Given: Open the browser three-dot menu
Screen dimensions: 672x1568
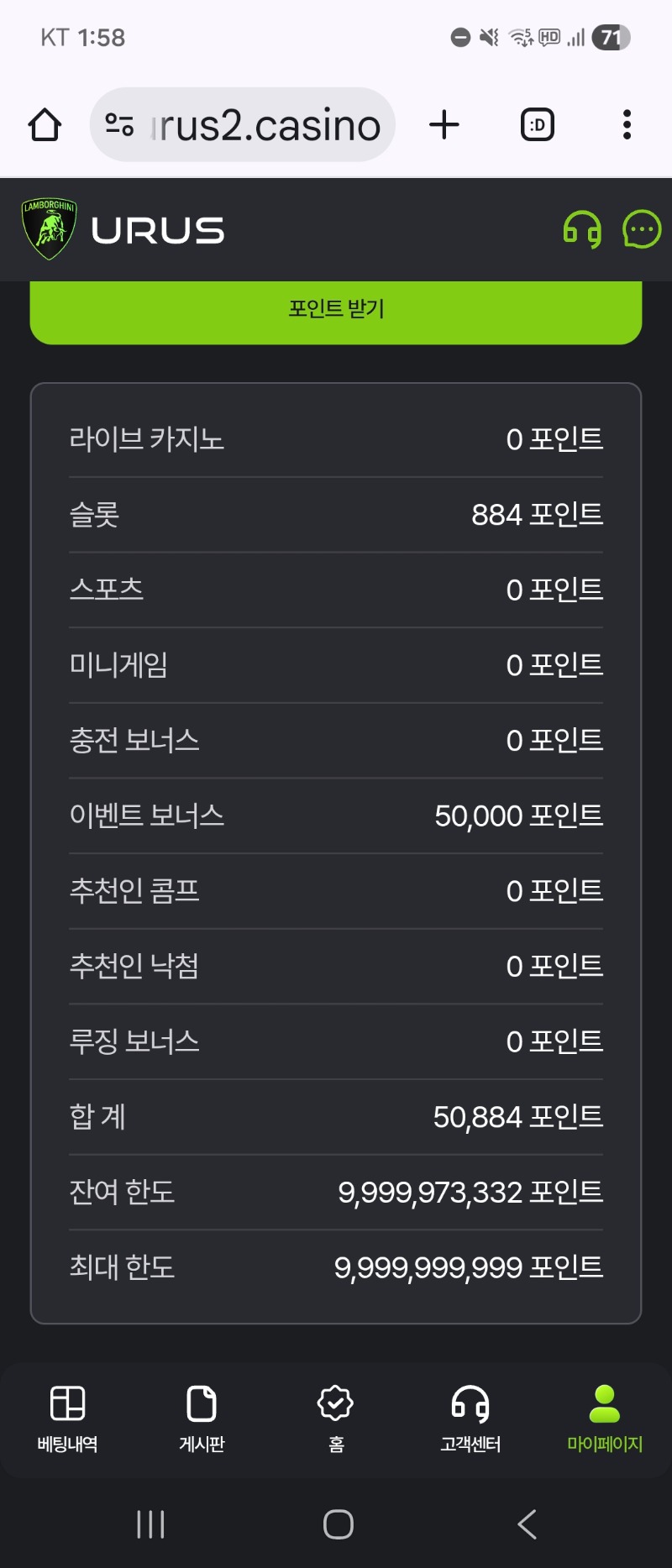Looking at the screenshot, I should (627, 125).
